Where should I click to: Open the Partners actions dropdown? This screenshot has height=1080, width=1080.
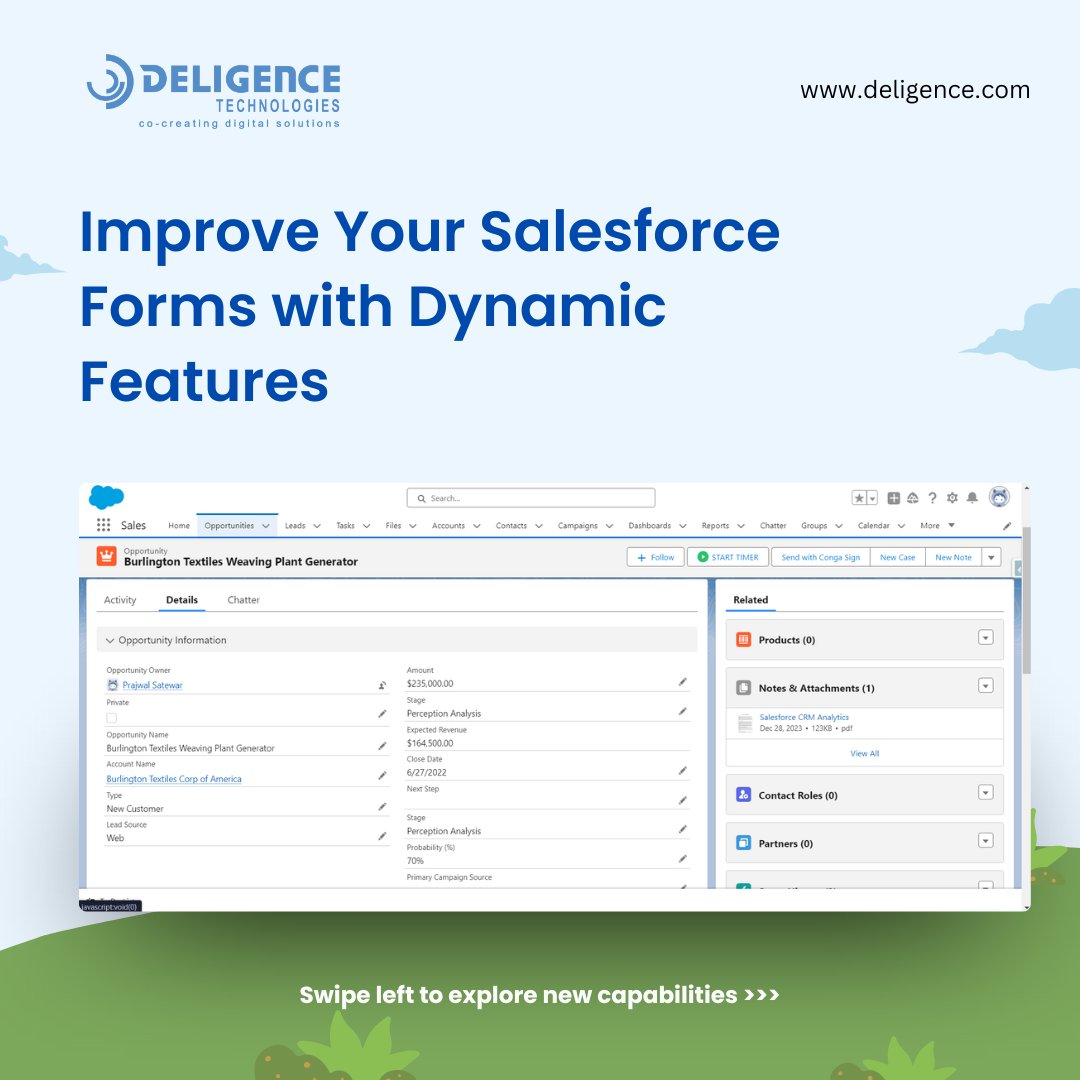[986, 840]
